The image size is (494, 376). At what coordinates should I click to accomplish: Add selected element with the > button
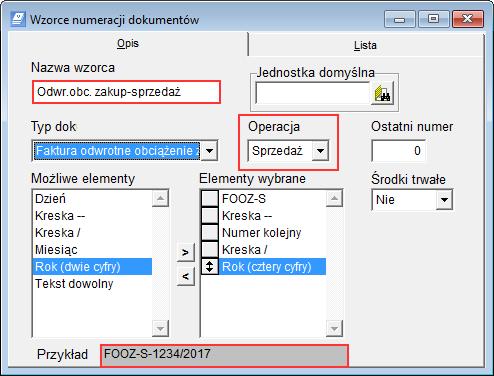[x=185, y=253]
